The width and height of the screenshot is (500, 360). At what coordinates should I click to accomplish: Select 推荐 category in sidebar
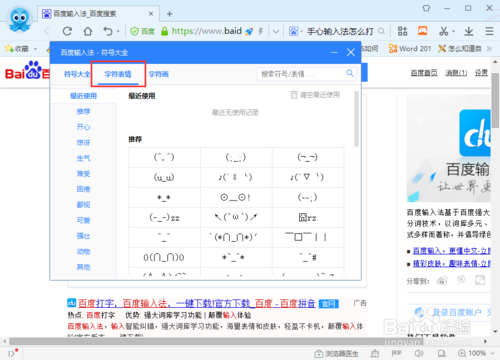(83, 111)
